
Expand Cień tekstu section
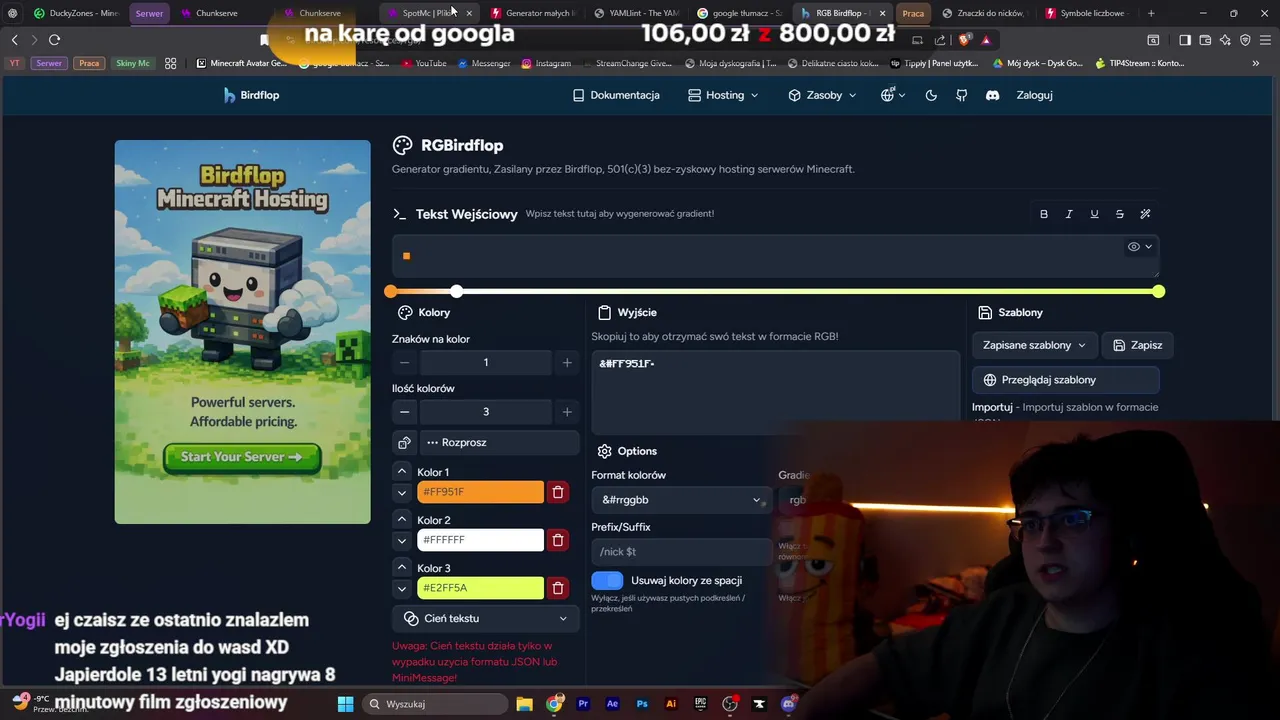point(486,618)
